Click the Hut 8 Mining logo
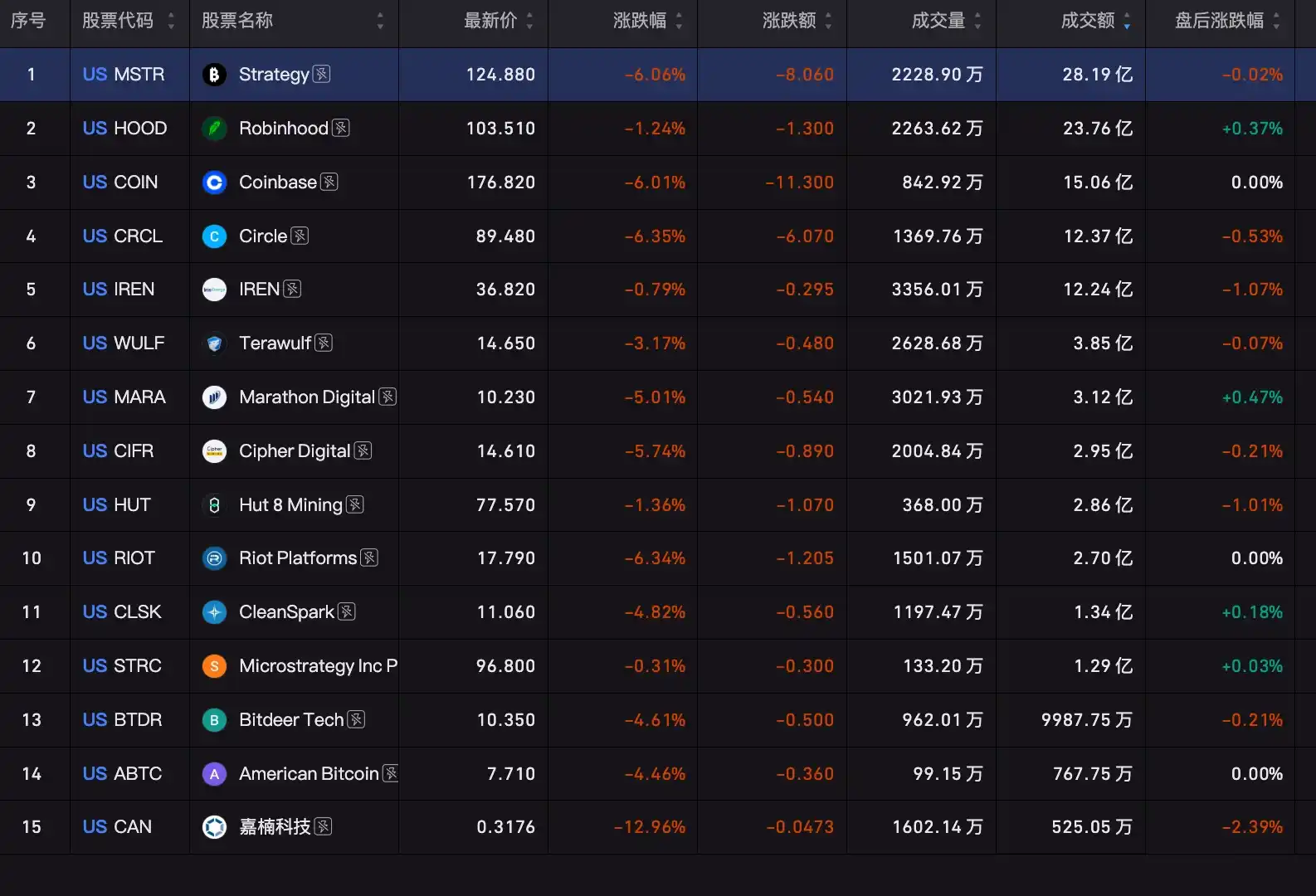Image resolution: width=1316 pixels, height=896 pixels. [214, 505]
